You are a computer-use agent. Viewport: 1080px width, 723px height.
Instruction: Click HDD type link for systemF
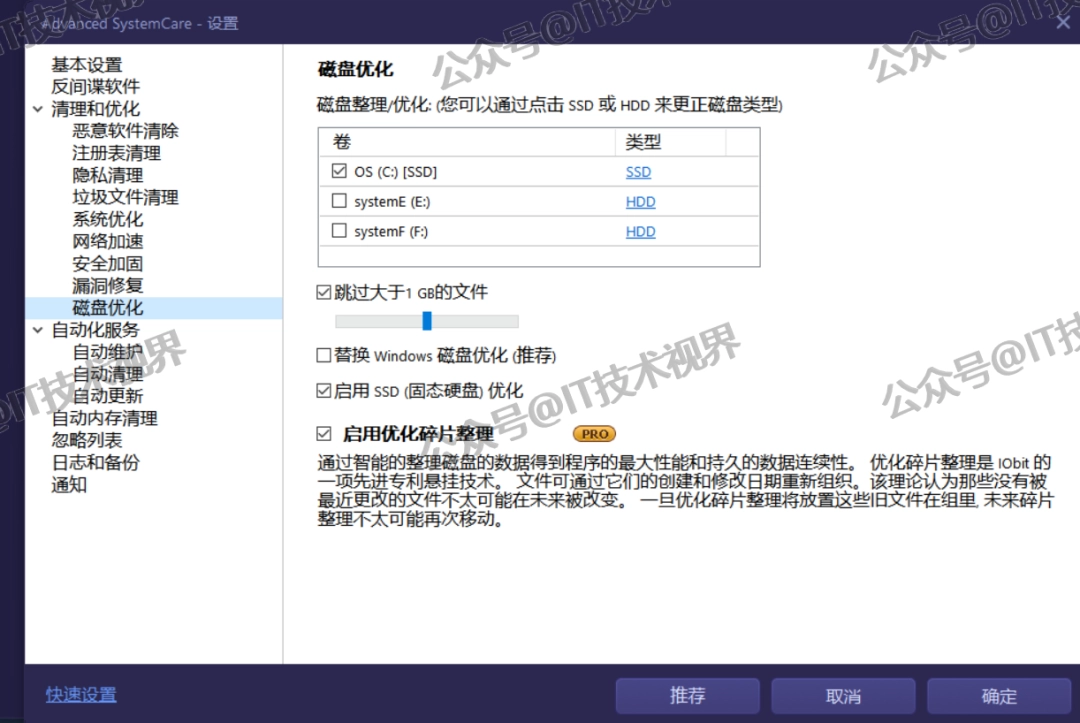point(641,232)
